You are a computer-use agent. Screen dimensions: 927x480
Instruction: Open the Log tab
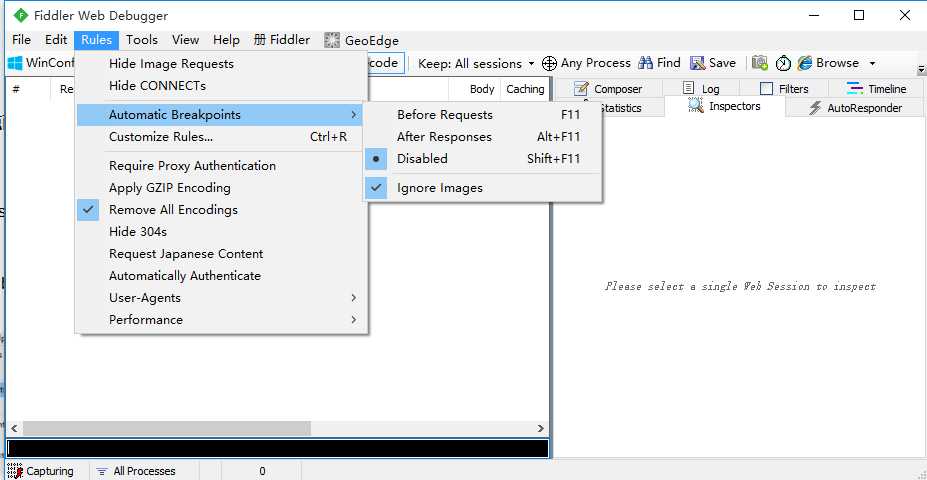tap(701, 89)
